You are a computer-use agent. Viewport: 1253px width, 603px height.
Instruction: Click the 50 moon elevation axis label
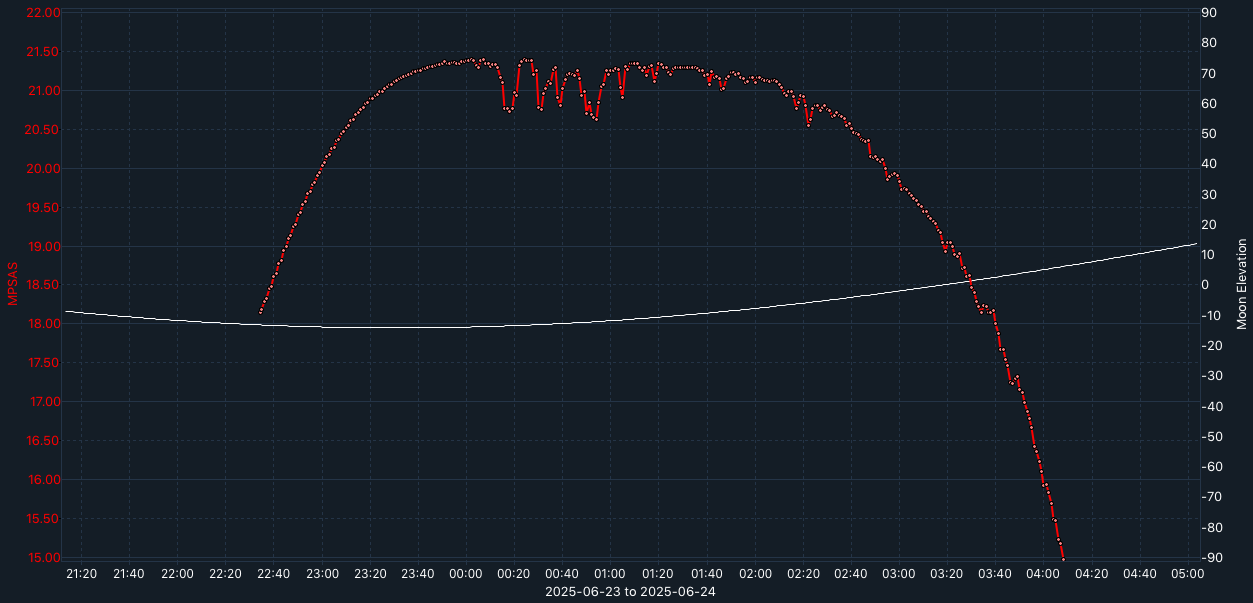tap(1208, 134)
